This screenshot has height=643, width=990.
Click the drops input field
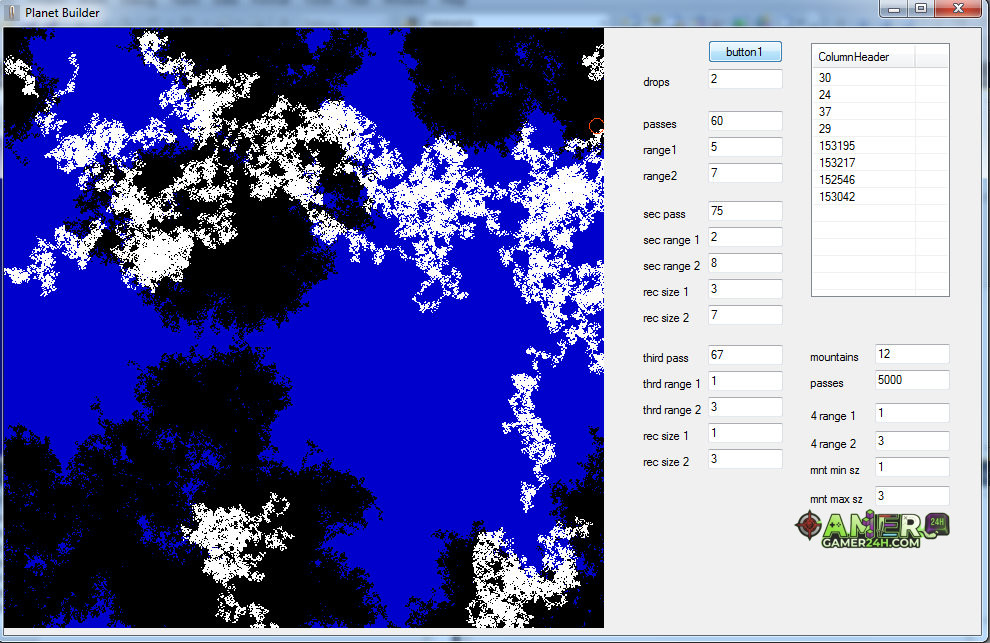tap(745, 79)
